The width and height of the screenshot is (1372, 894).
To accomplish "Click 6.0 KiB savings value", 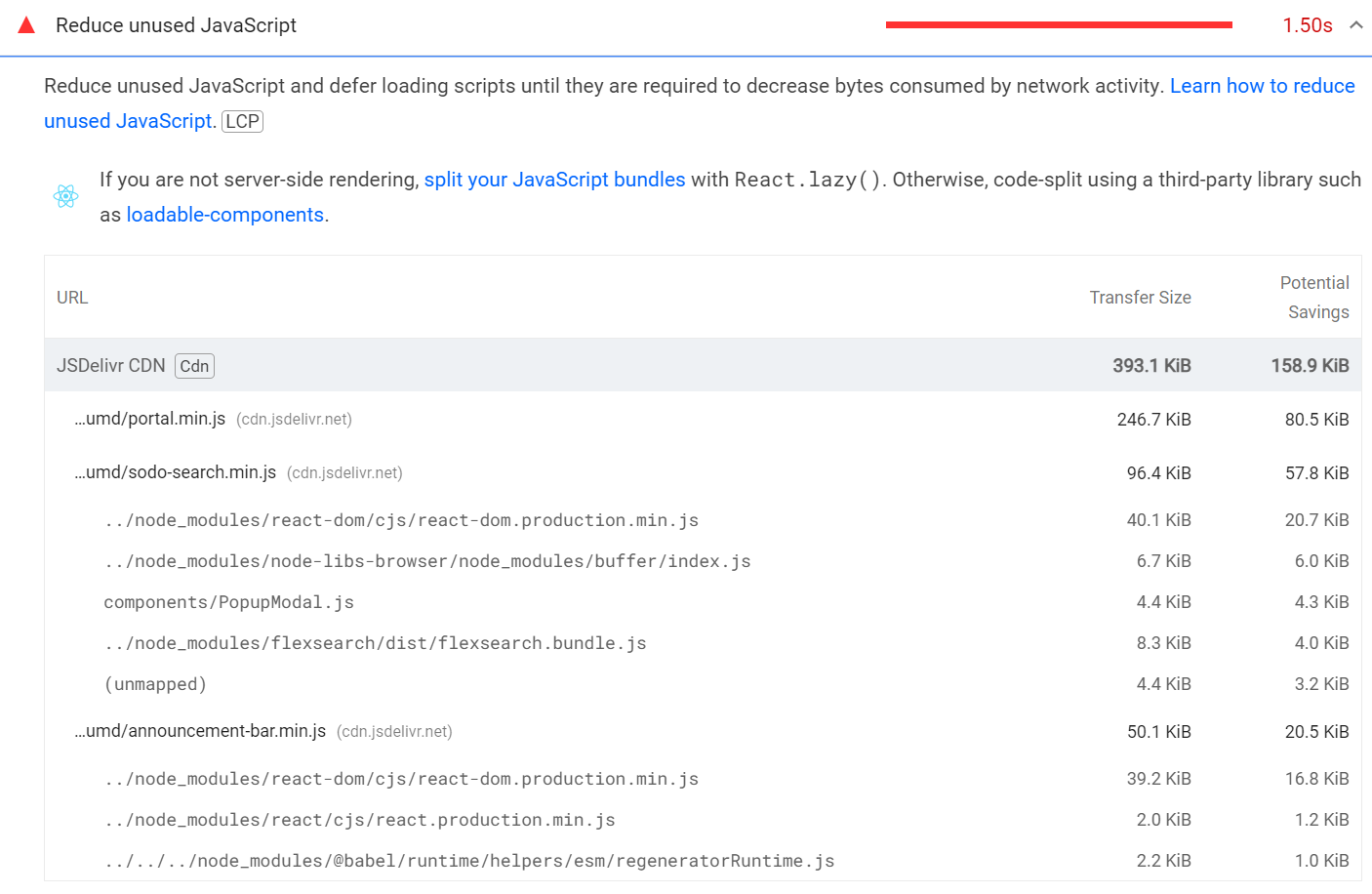I will (x=1321, y=561).
